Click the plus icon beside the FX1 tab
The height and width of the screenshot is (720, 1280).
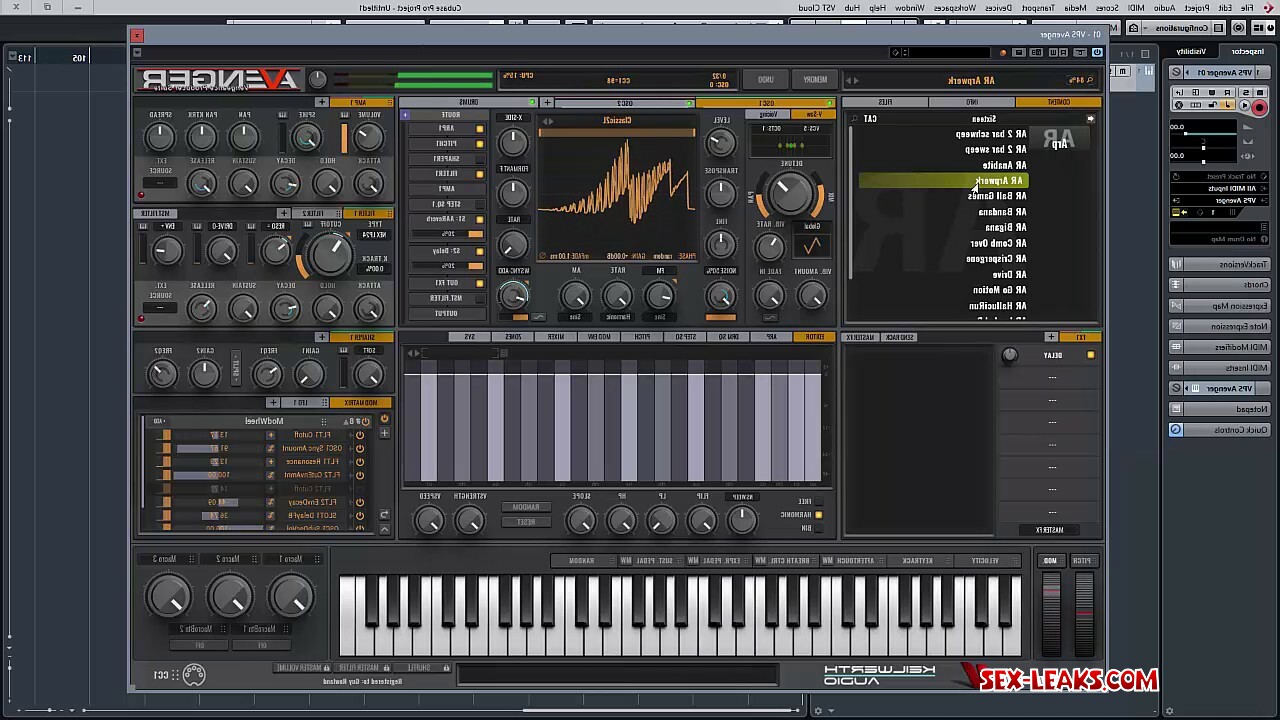[1051, 337]
